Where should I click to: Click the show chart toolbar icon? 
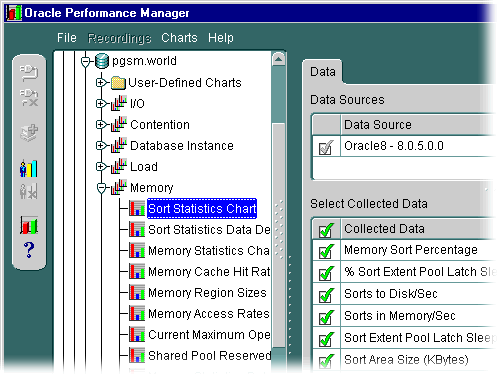coord(29,224)
